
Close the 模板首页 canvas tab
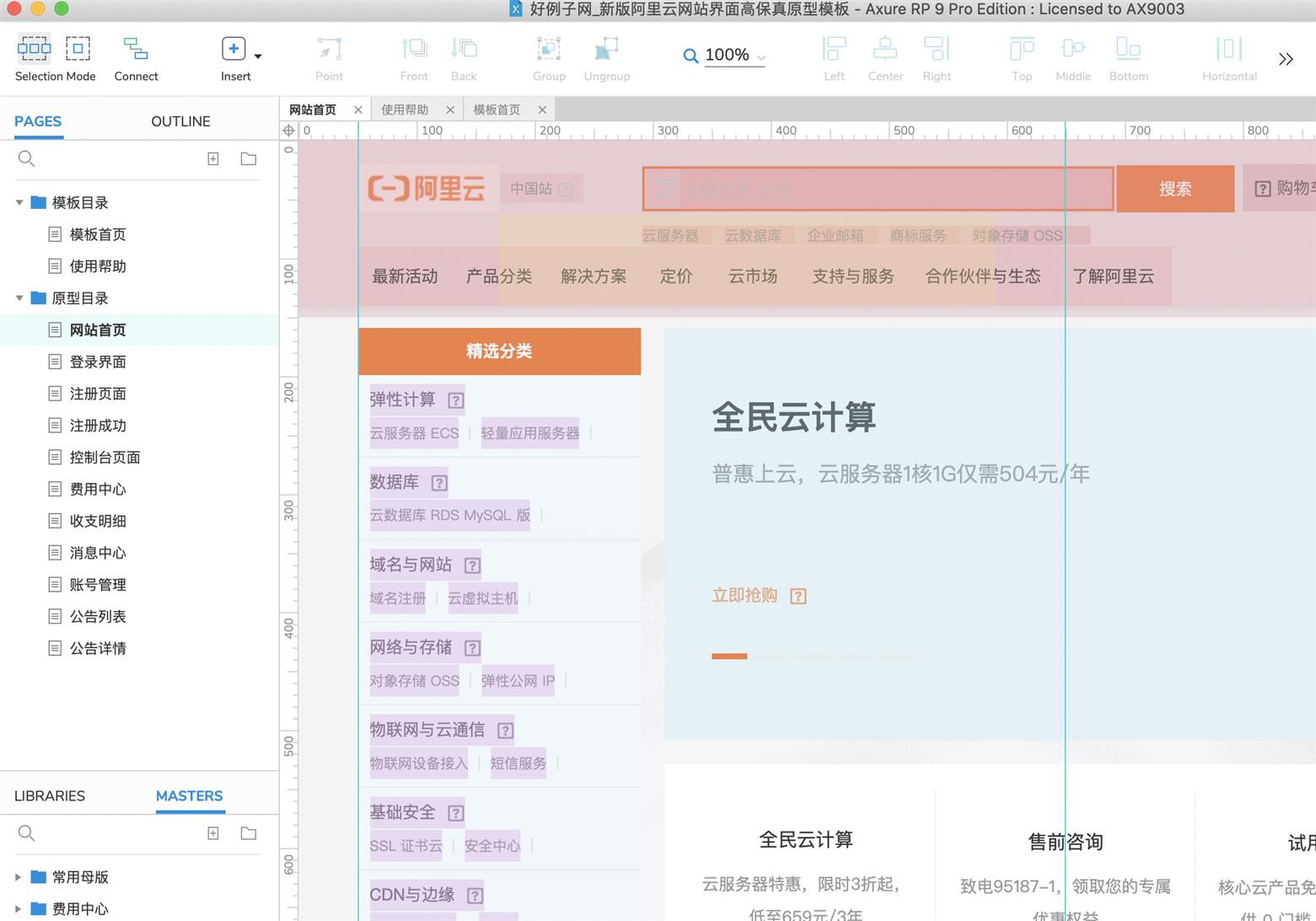pos(542,110)
